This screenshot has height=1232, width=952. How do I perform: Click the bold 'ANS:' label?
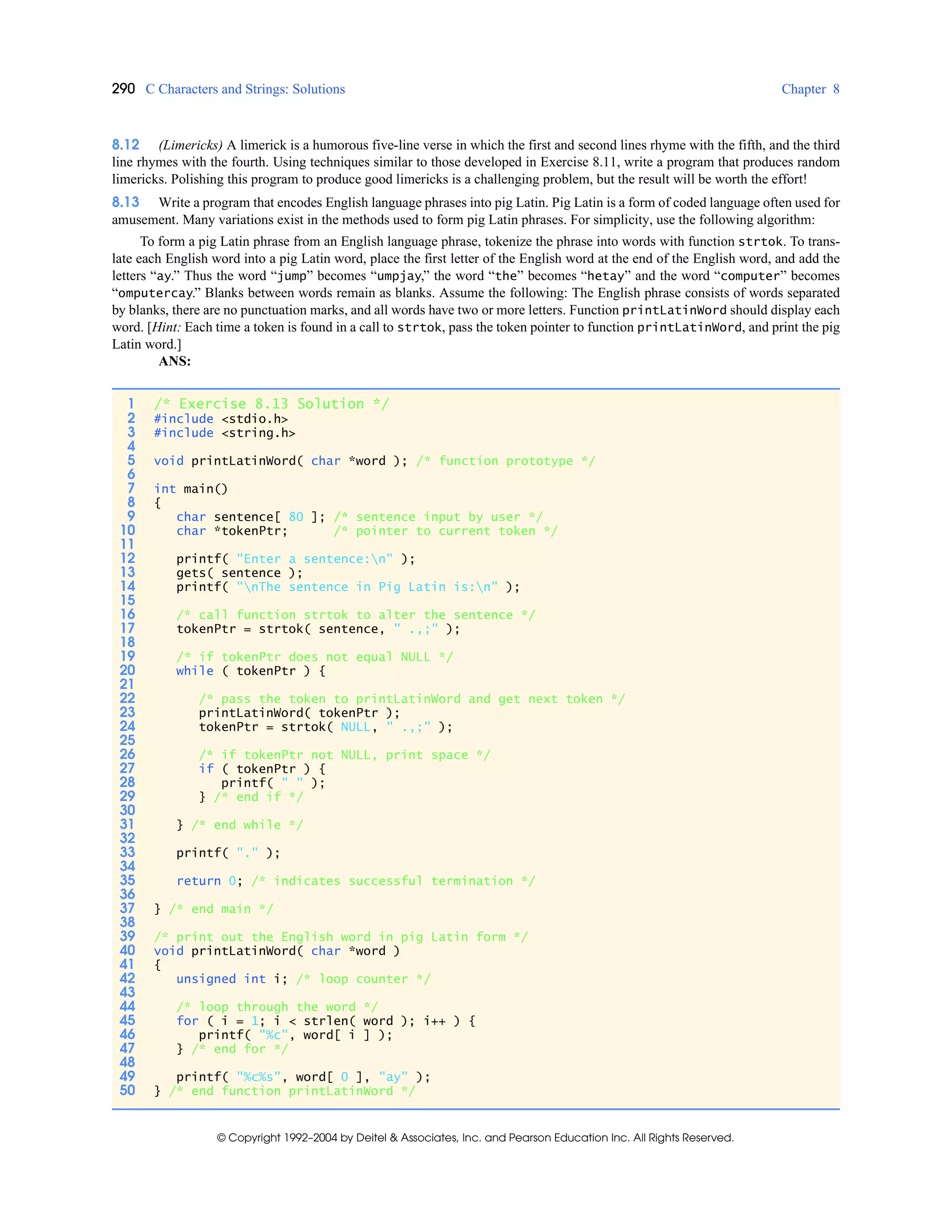[175, 361]
